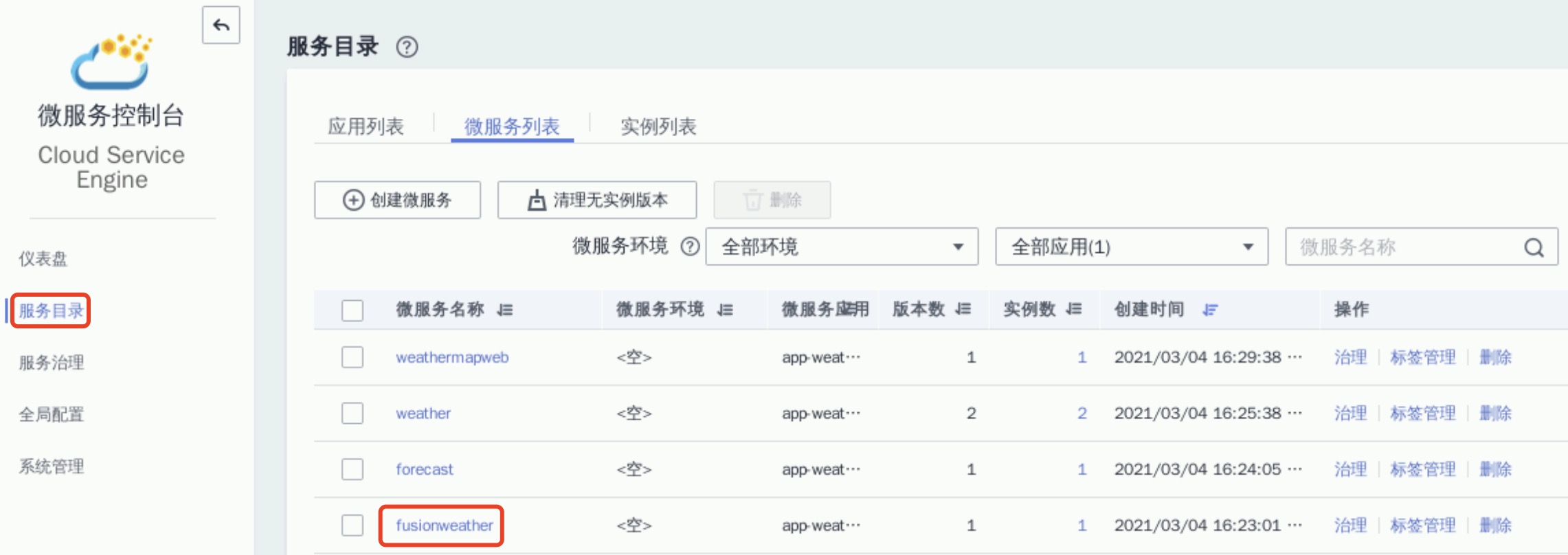Focus the 微服务名称 search field
Viewport: 1568px width, 555px height.
[x=1402, y=247]
